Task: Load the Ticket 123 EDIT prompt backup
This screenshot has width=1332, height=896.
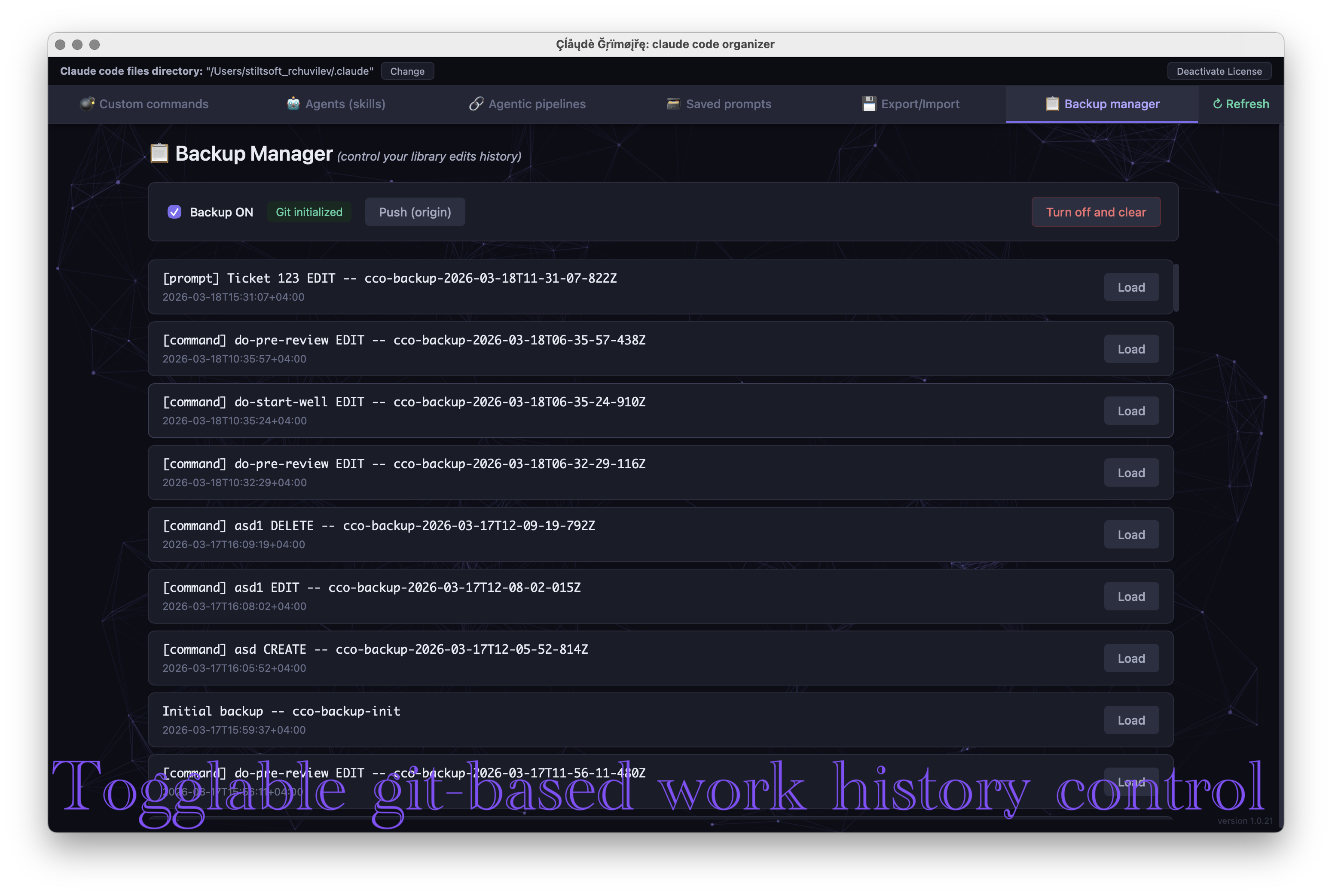Action: [1131, 287]
